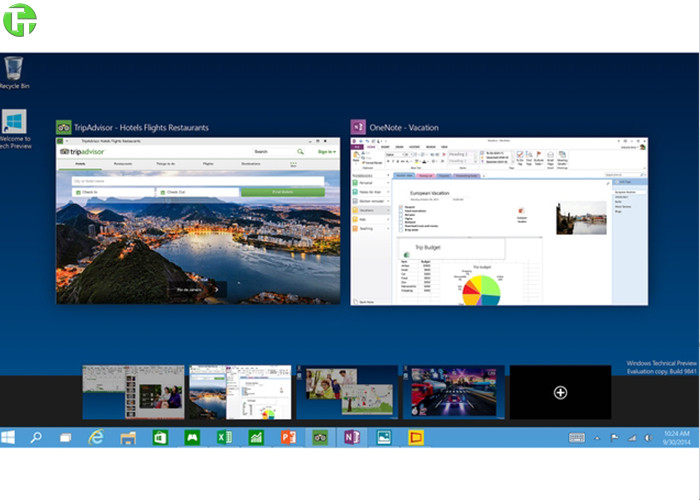Click the taskbar Search magnifier icon
Viewport: 700px width, 500px height.
(x=36, y=437)
